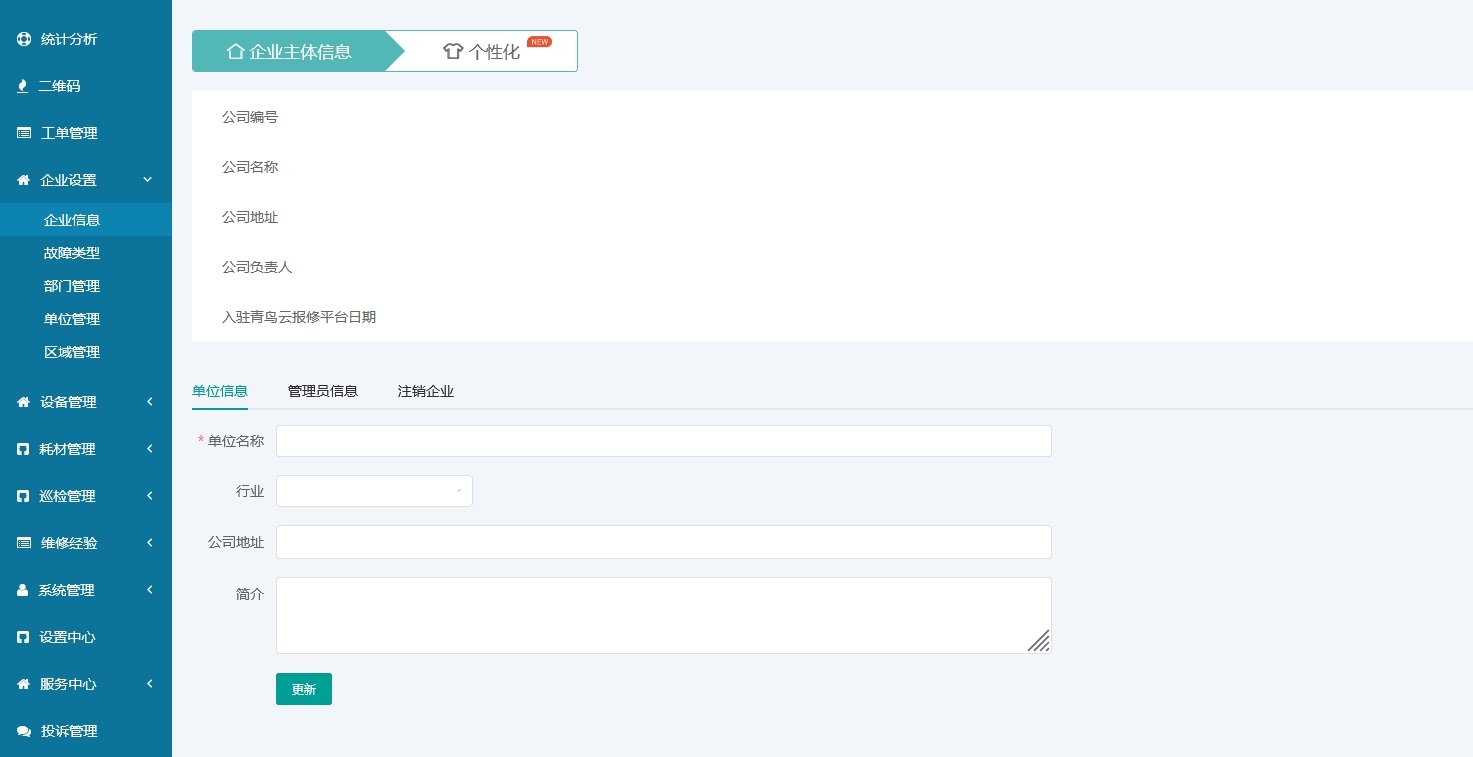1473x757 pixels.
Task: Click the 更新 update button
Action: [303, 689]
